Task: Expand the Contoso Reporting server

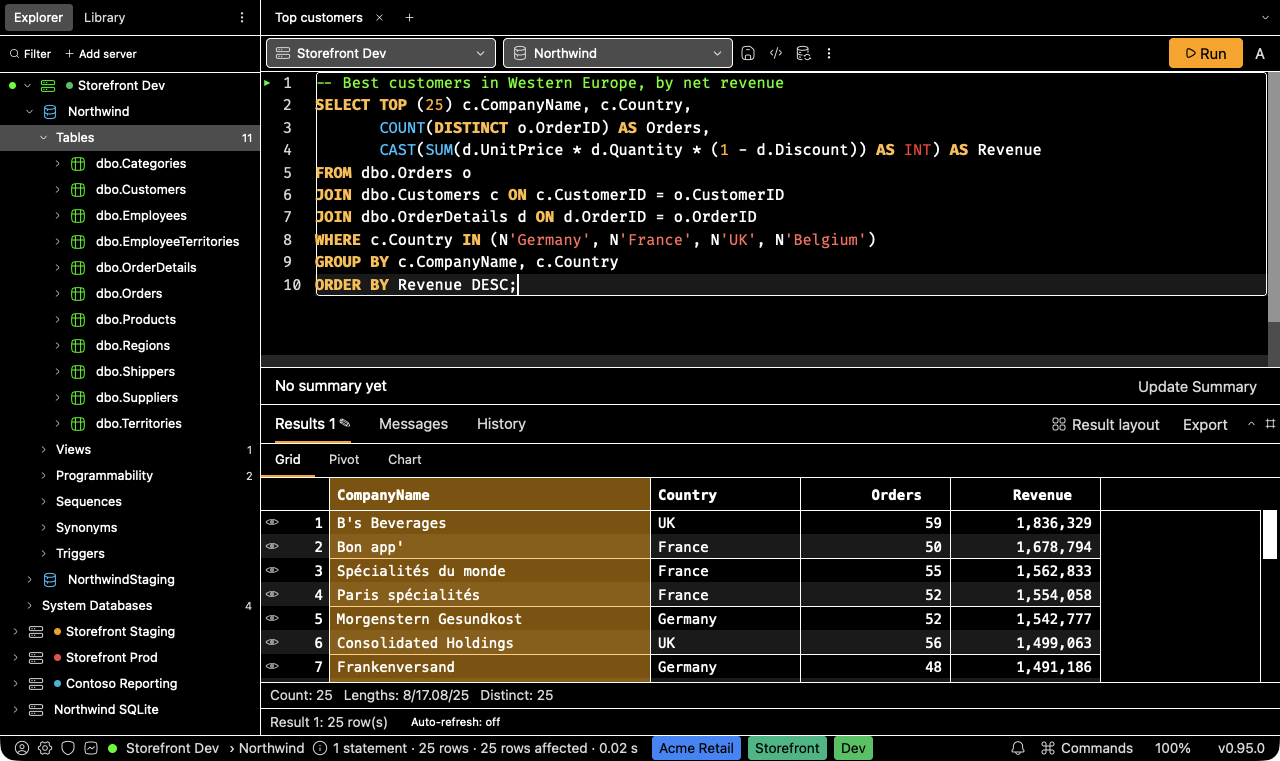Action: [x=14, y=684]
